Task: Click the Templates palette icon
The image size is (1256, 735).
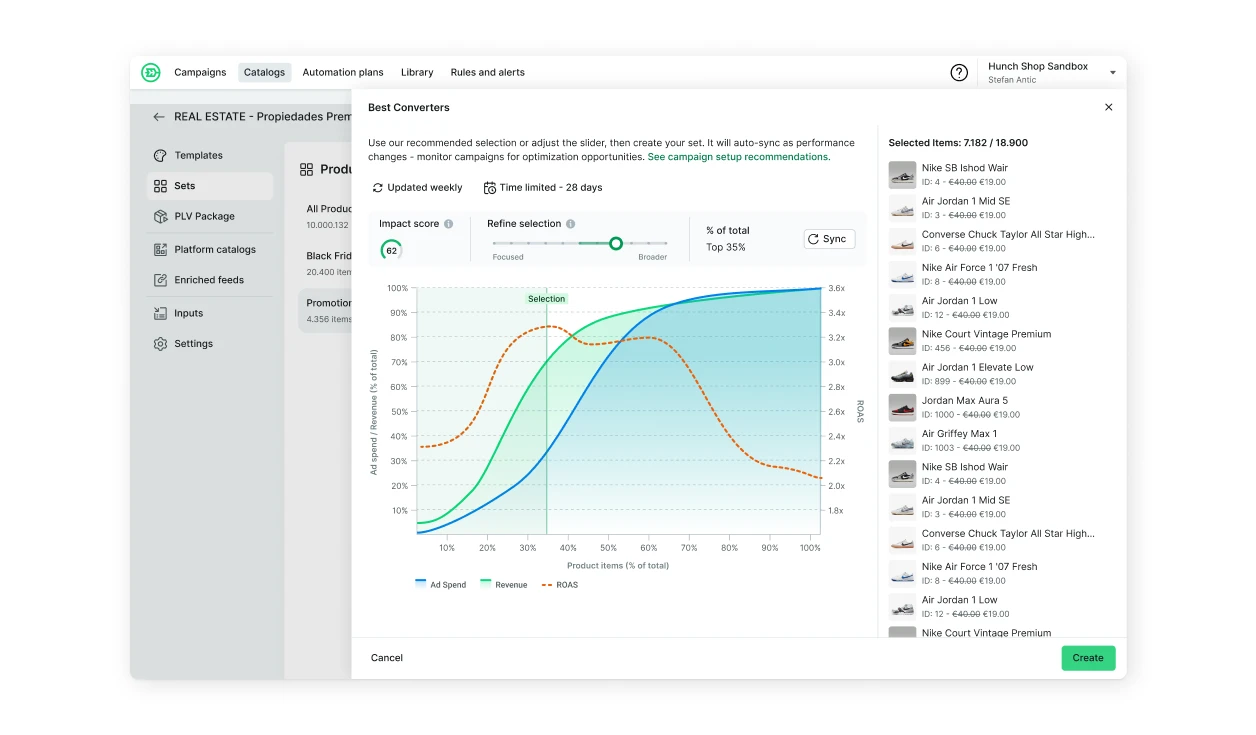Action: (x=160, y=155)
